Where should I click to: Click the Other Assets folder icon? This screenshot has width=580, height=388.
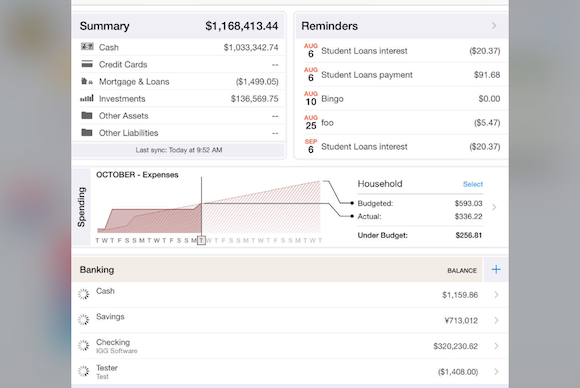87,115
